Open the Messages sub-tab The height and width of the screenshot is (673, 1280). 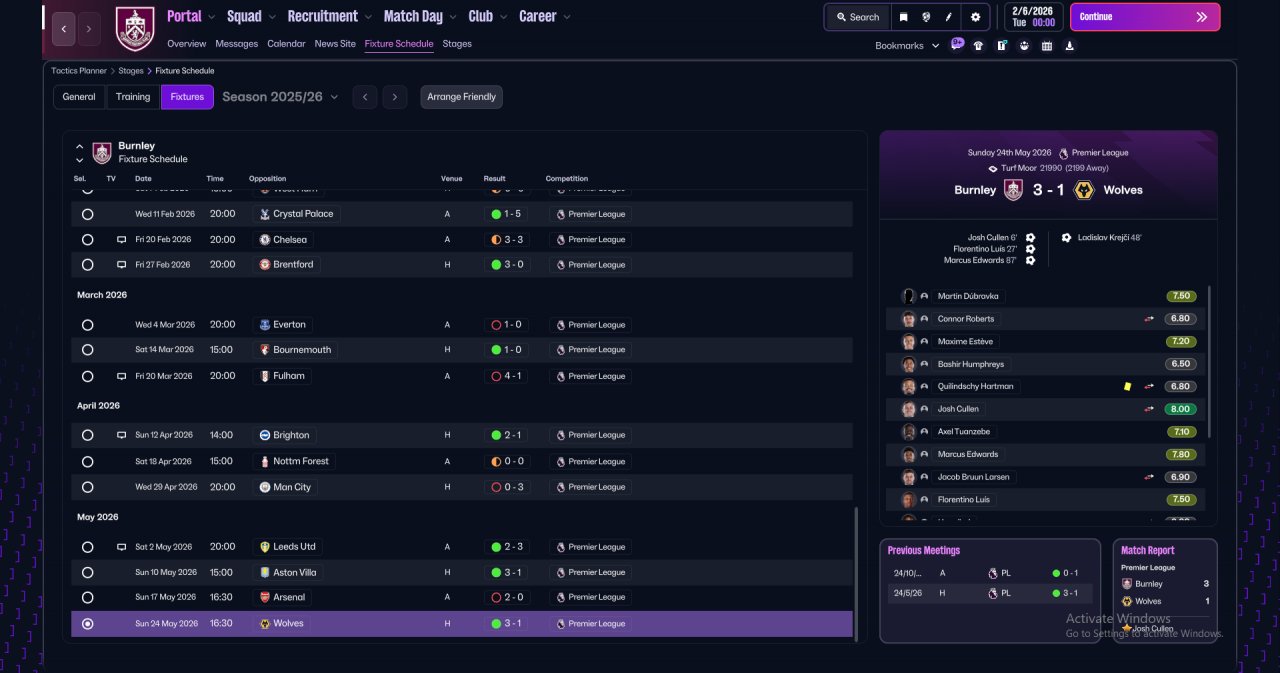coord(237,44)
